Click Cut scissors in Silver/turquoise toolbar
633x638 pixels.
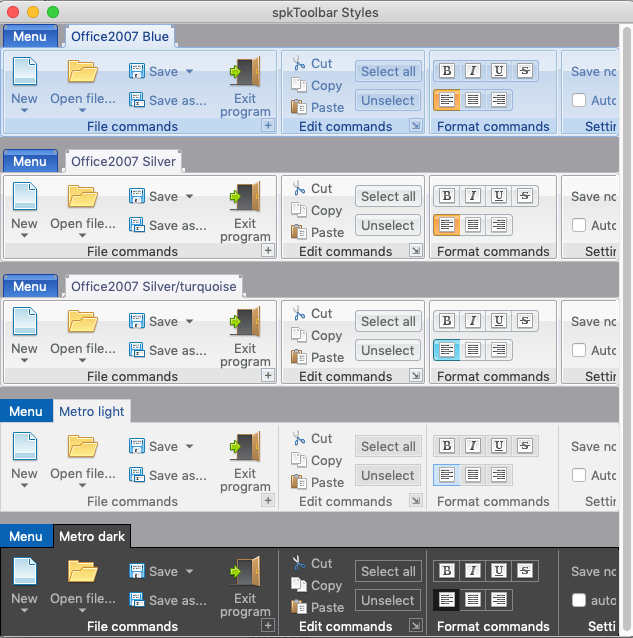click(299, 313)
